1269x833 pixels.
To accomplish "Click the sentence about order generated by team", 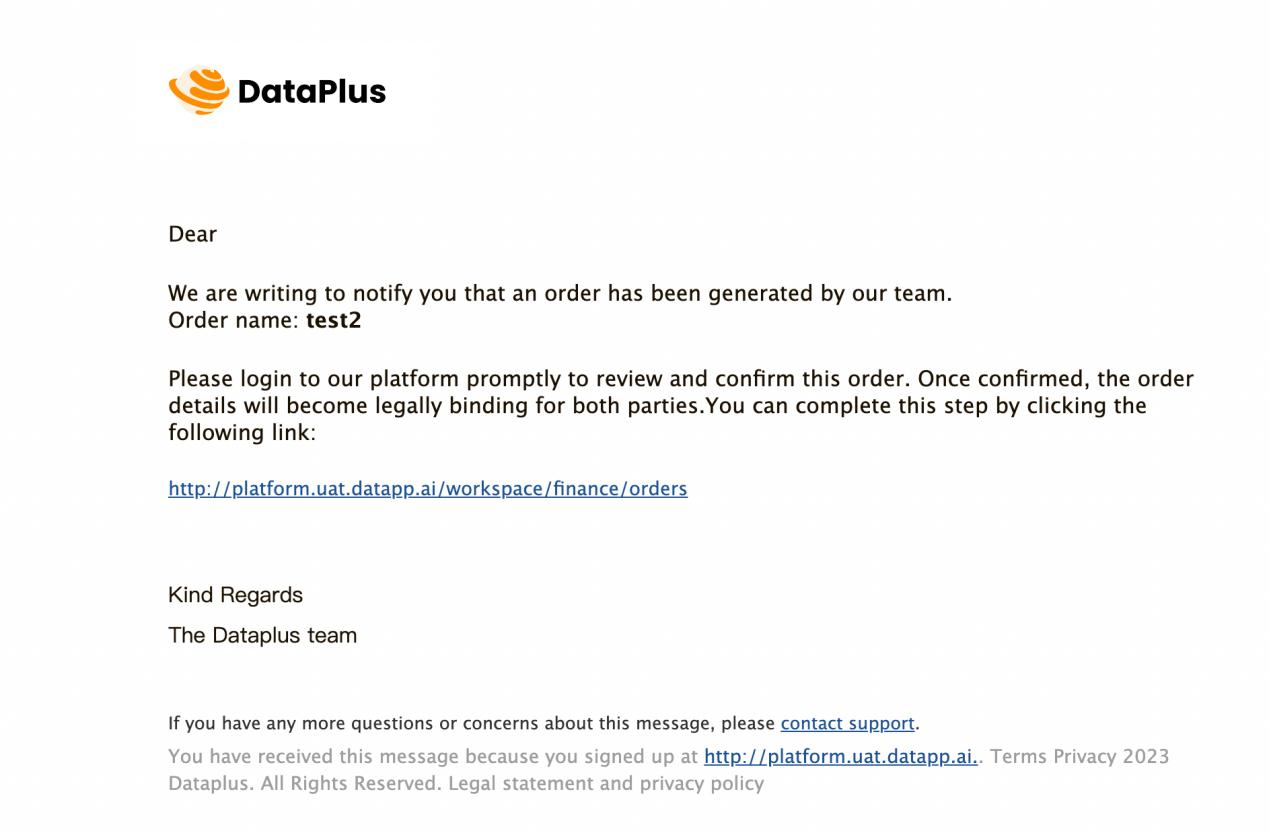I will point(560,294).
